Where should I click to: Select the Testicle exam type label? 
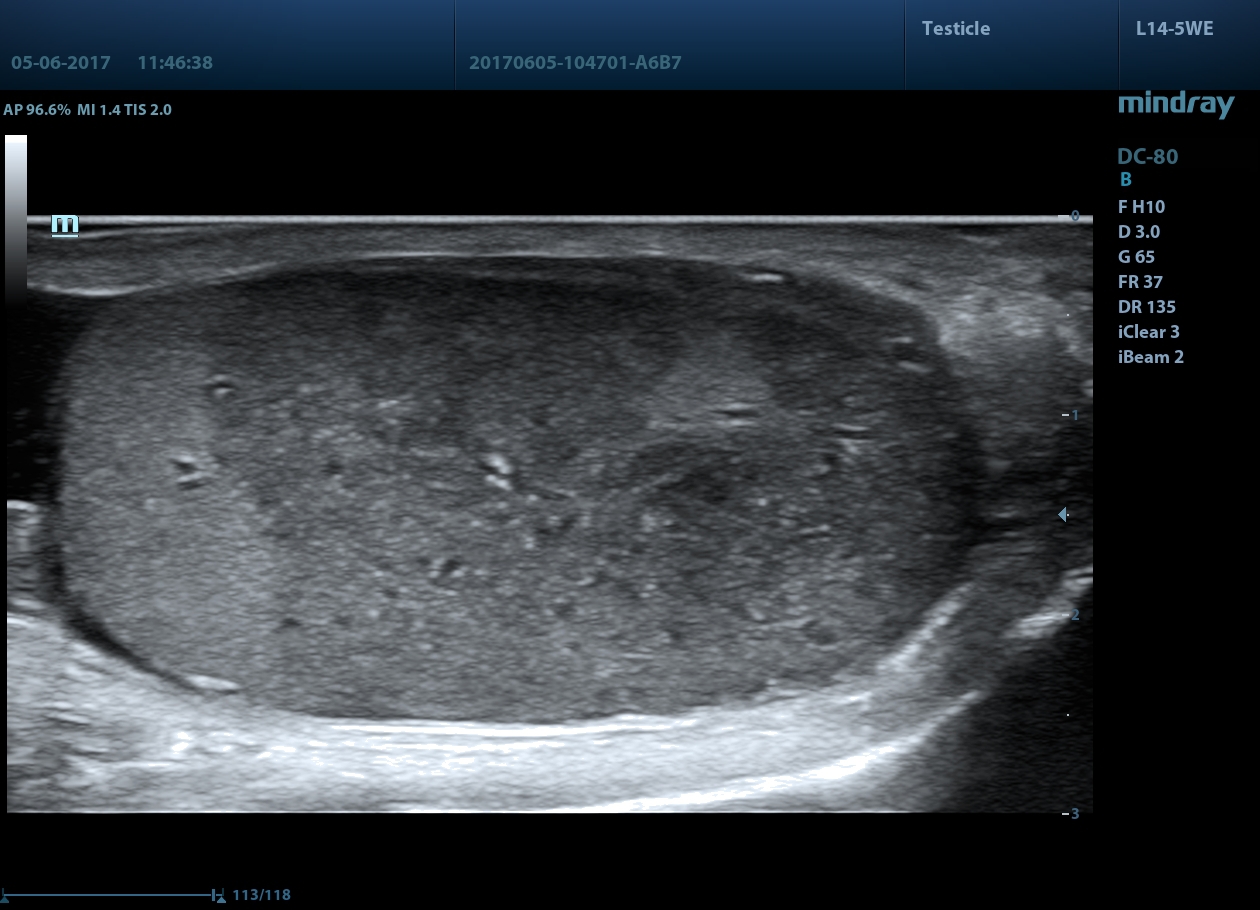[955, 29]
